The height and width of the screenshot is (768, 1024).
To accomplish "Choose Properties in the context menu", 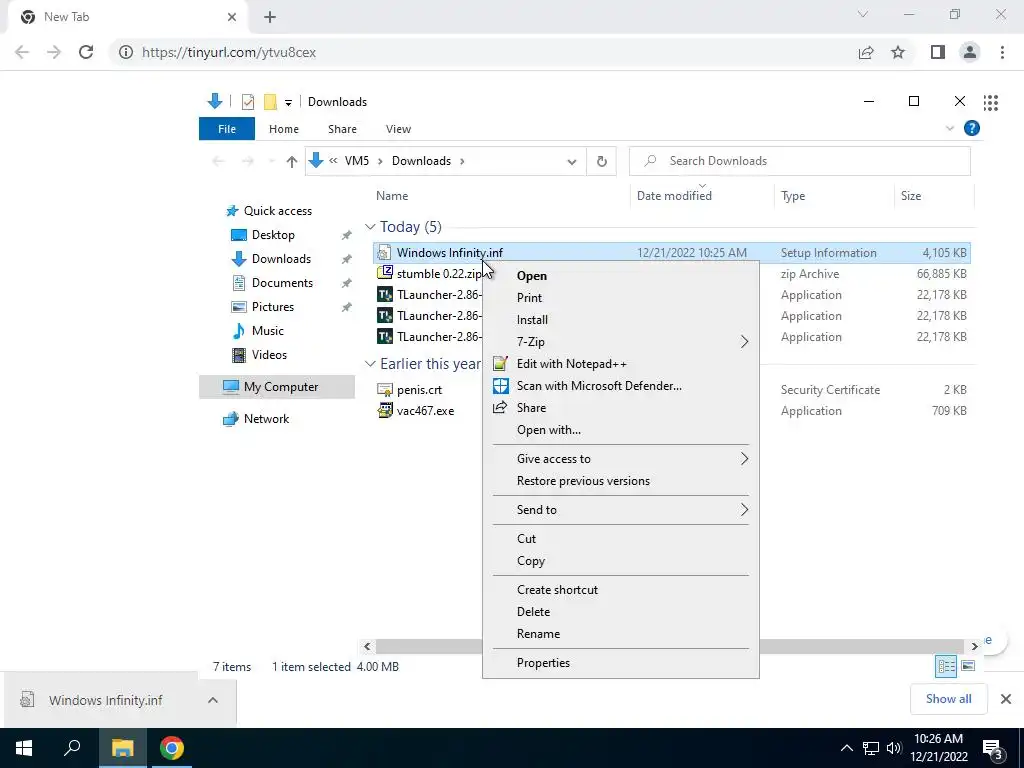I will click(x=620, y=662).
